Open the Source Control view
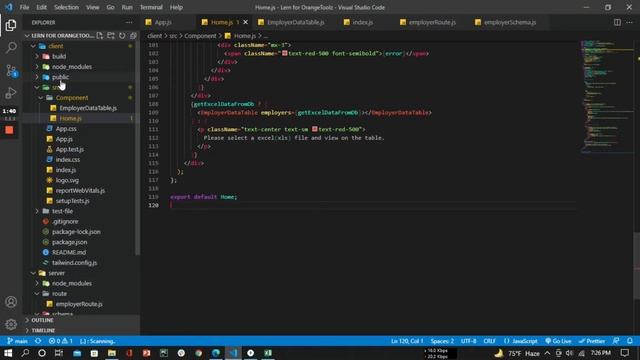The height and width of the screenshot is (360, 640). click(11, 70)
